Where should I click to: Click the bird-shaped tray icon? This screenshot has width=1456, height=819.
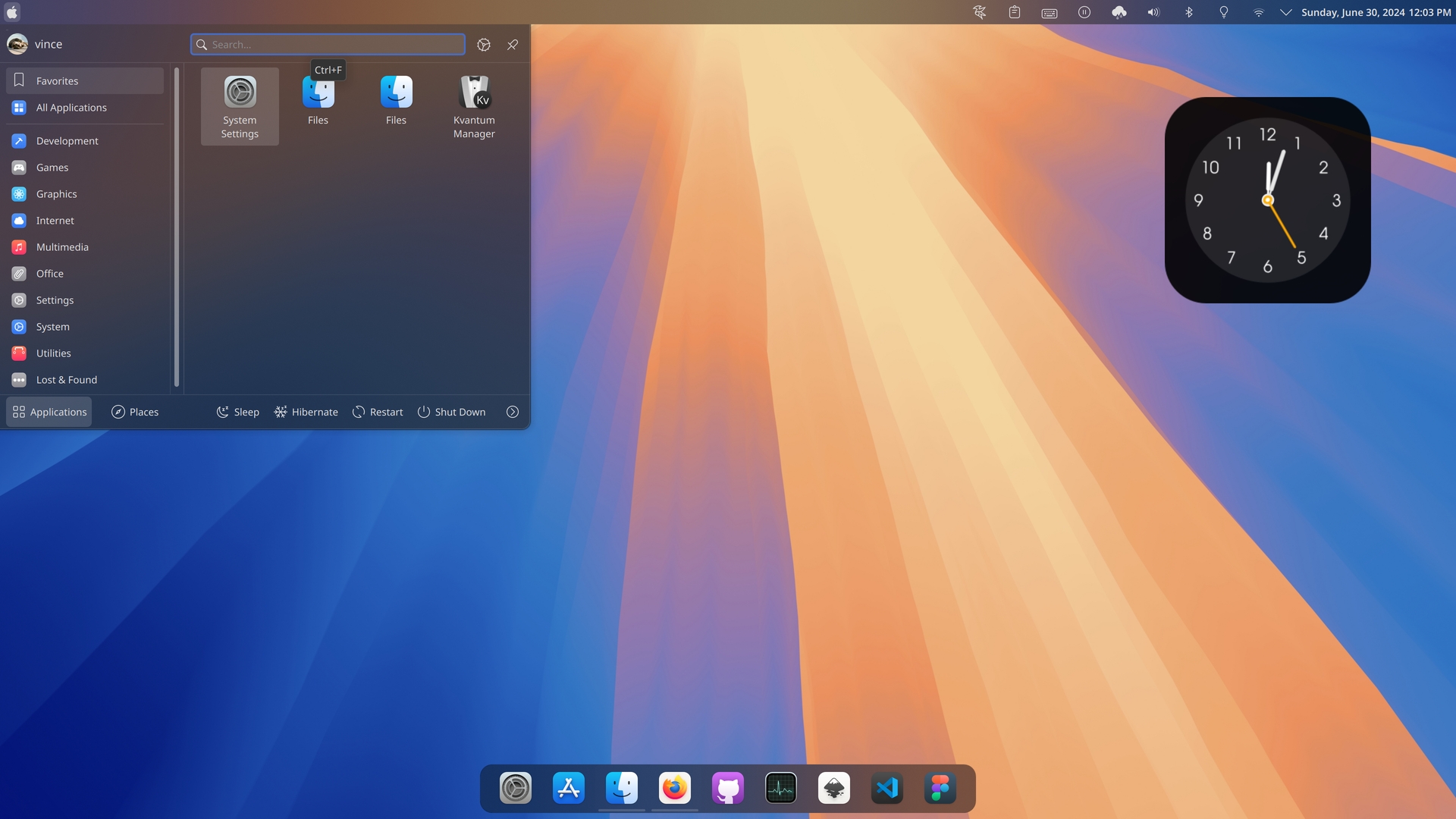(x=980, y=12)
